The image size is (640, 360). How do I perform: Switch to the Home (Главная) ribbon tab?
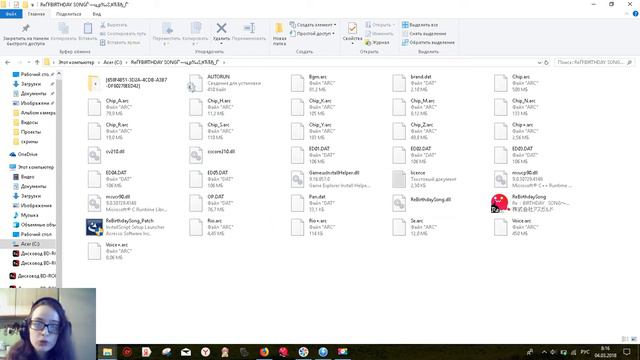pos(36,14)
